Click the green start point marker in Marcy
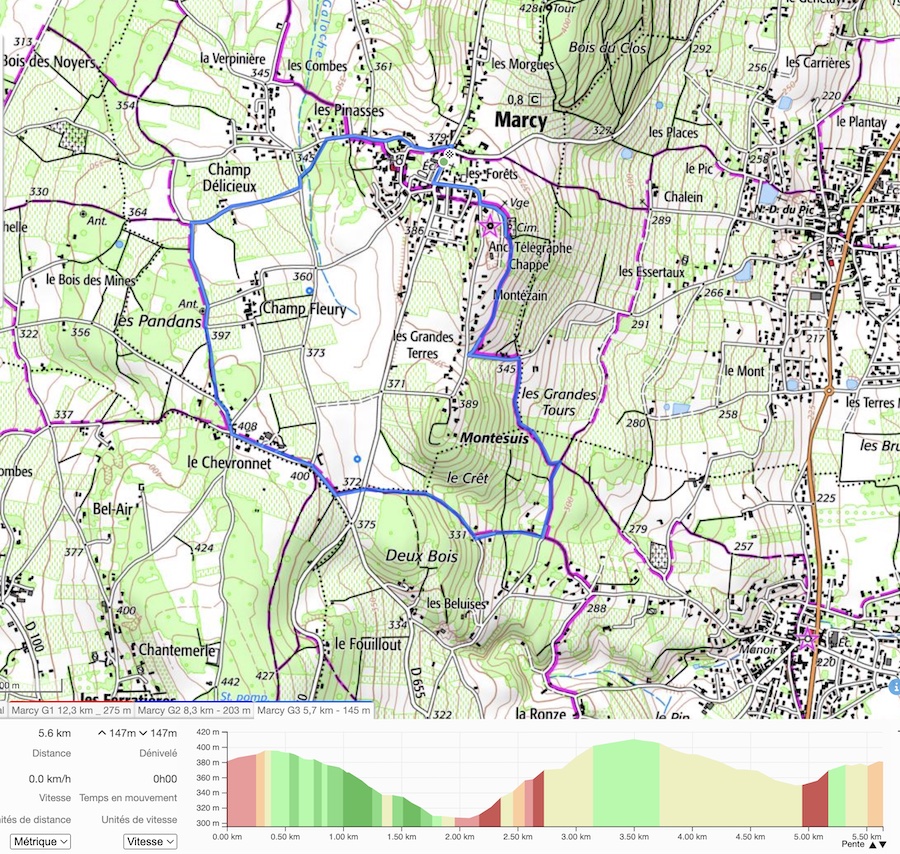The height and width of the screenshot is (854, 900). [443, 162]
